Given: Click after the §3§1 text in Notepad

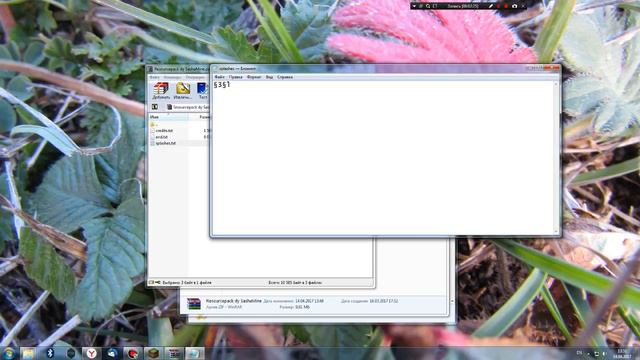Looking at the screenshot, I should [231, 84].
